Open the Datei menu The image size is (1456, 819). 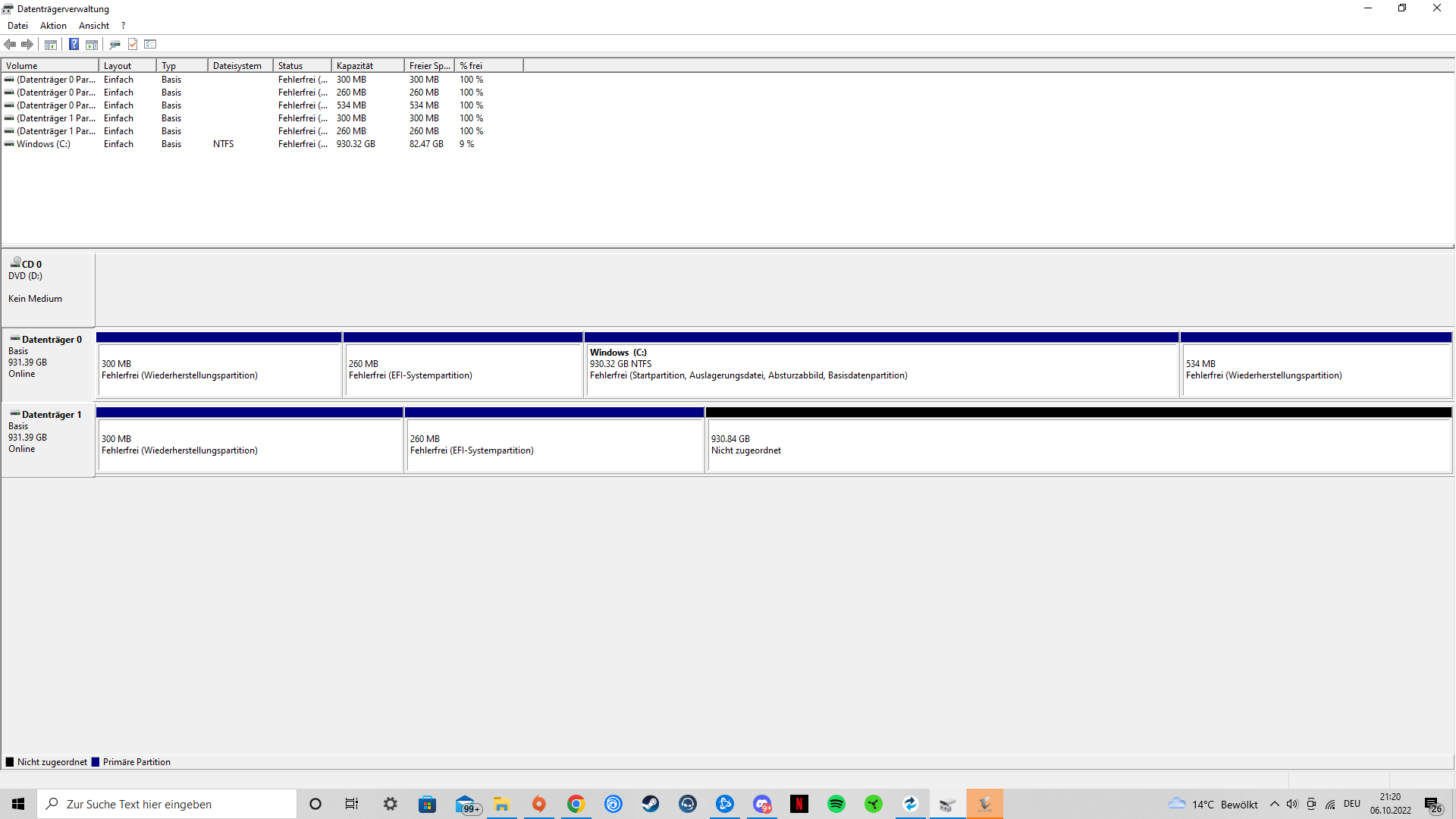[17, 26]
